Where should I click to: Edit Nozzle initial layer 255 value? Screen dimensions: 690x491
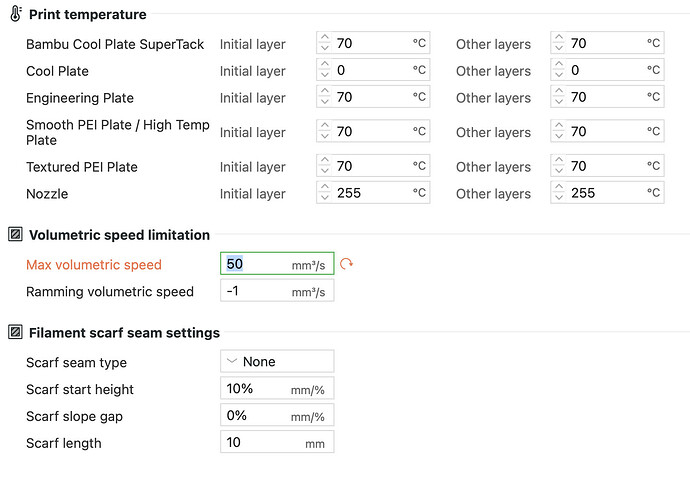[372, 193]
